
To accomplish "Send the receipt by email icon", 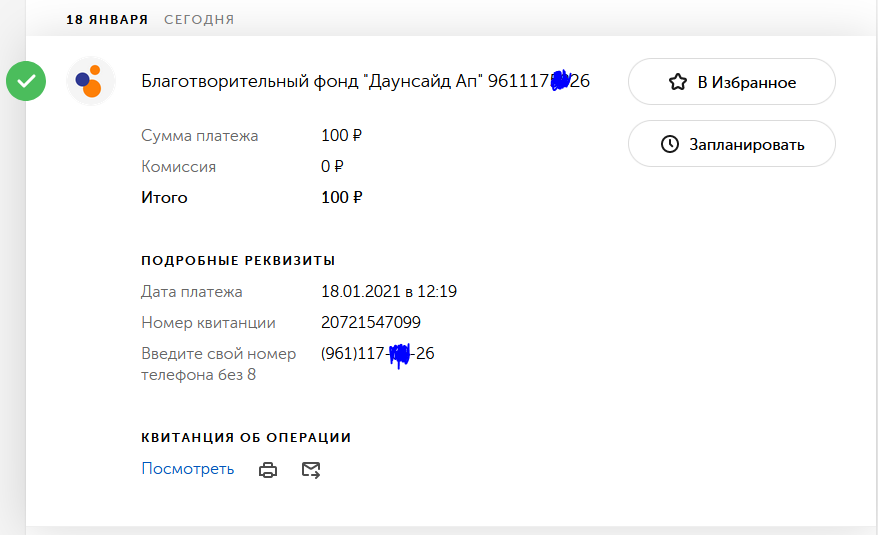I will coord(311,470).
